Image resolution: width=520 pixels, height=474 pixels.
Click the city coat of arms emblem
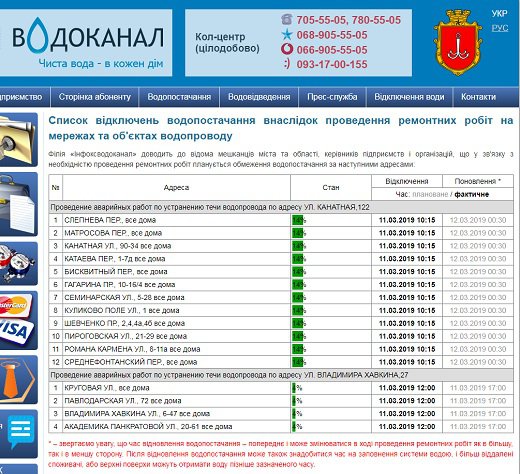tap(458, 43)
